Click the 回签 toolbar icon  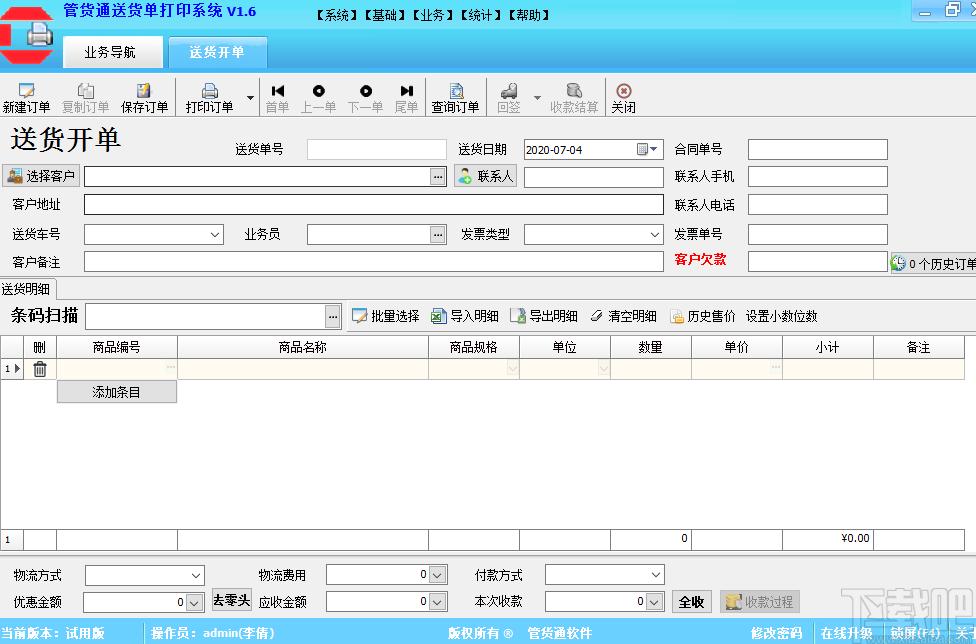click(x=509, y=91)
